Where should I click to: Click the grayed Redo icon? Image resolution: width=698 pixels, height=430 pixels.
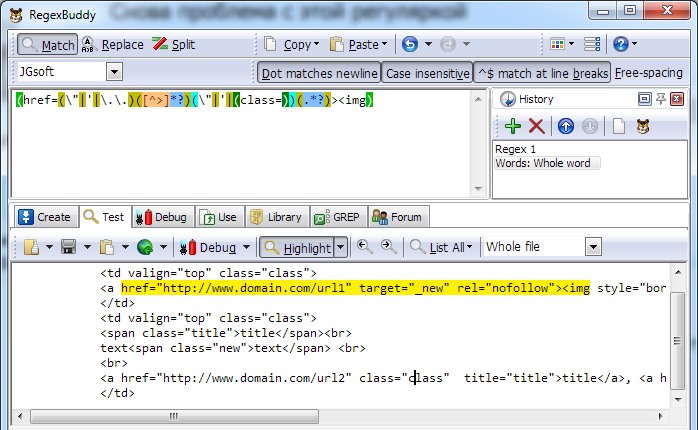(448, 44)
